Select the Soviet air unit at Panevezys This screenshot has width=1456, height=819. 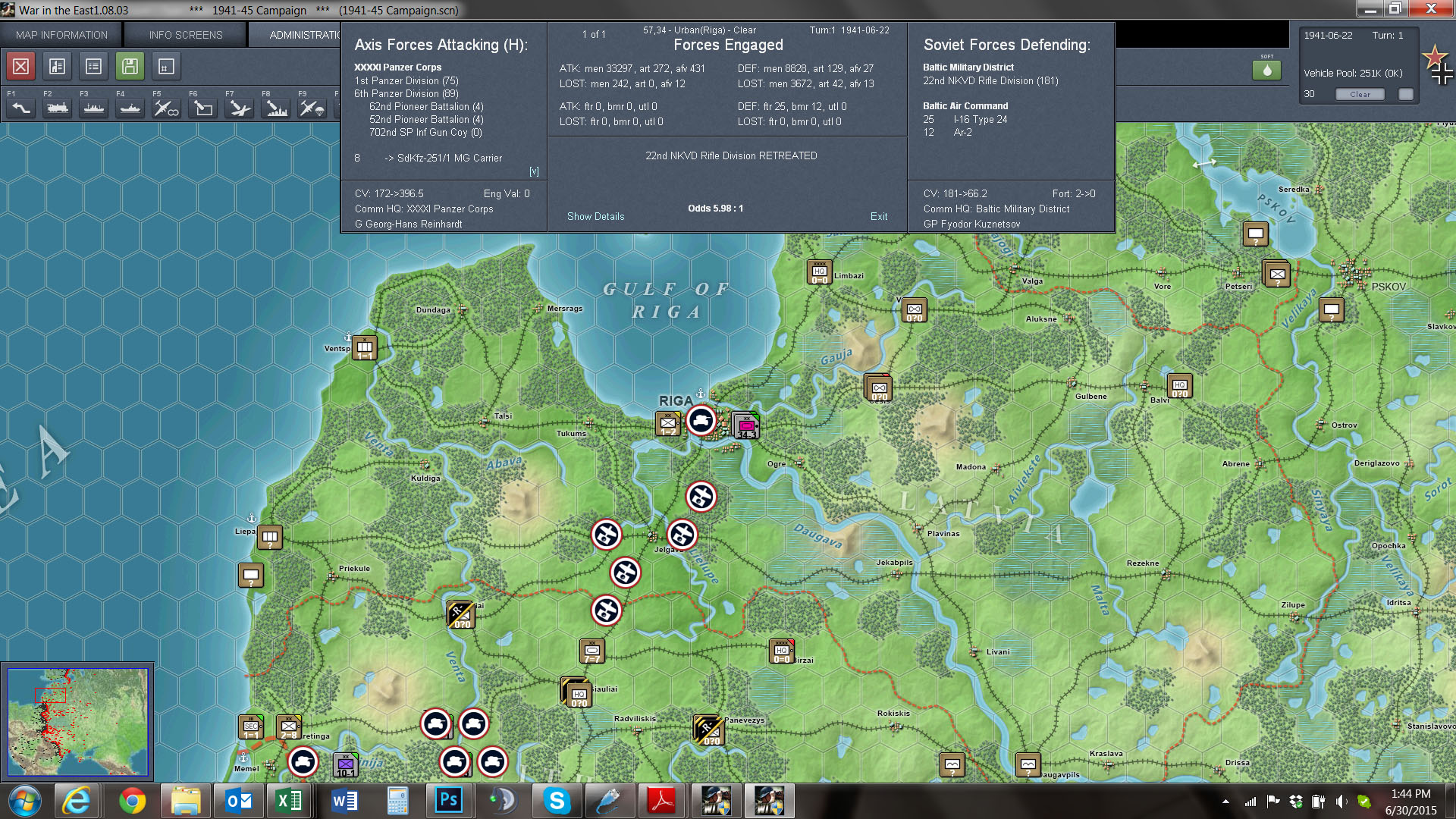coord(708,730)
